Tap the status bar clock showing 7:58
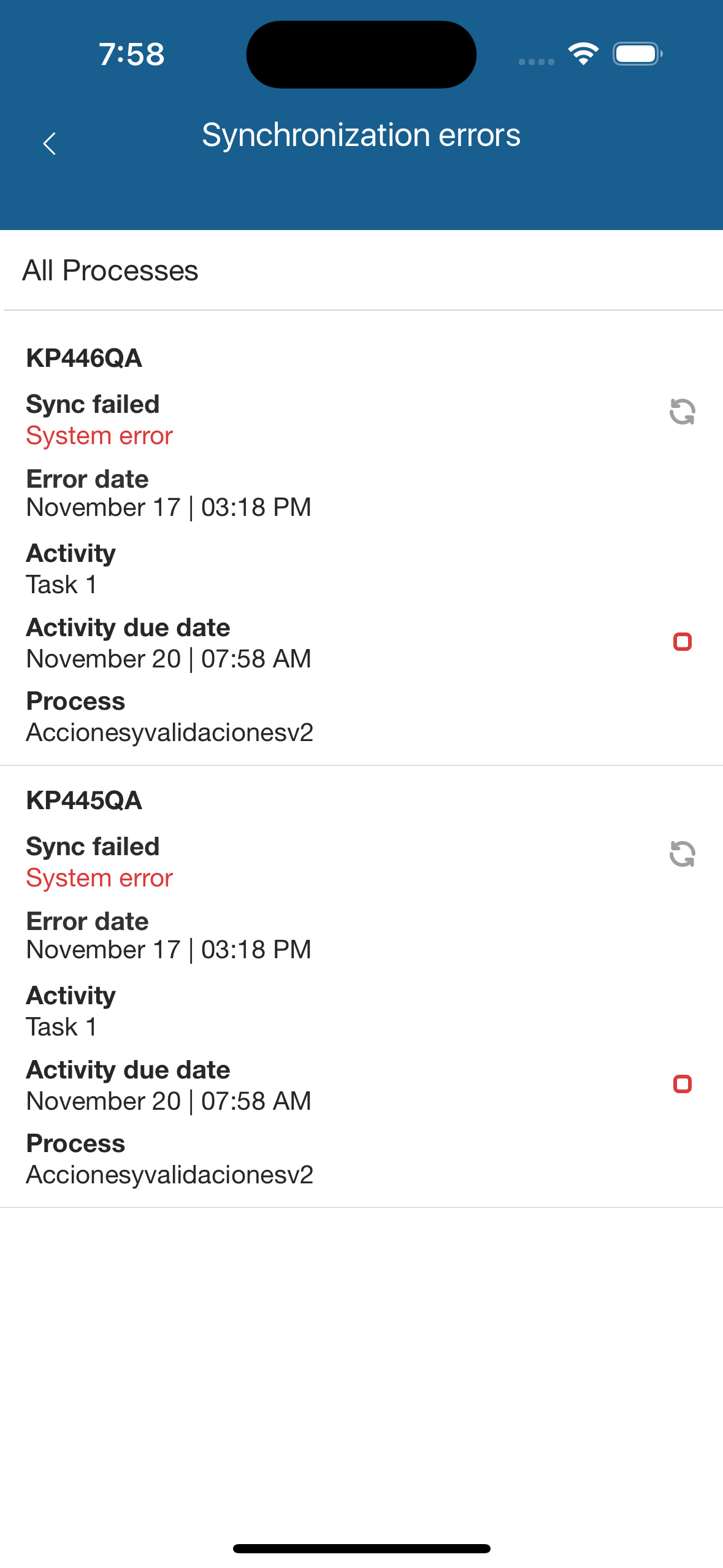 click(x=132, y=54)
